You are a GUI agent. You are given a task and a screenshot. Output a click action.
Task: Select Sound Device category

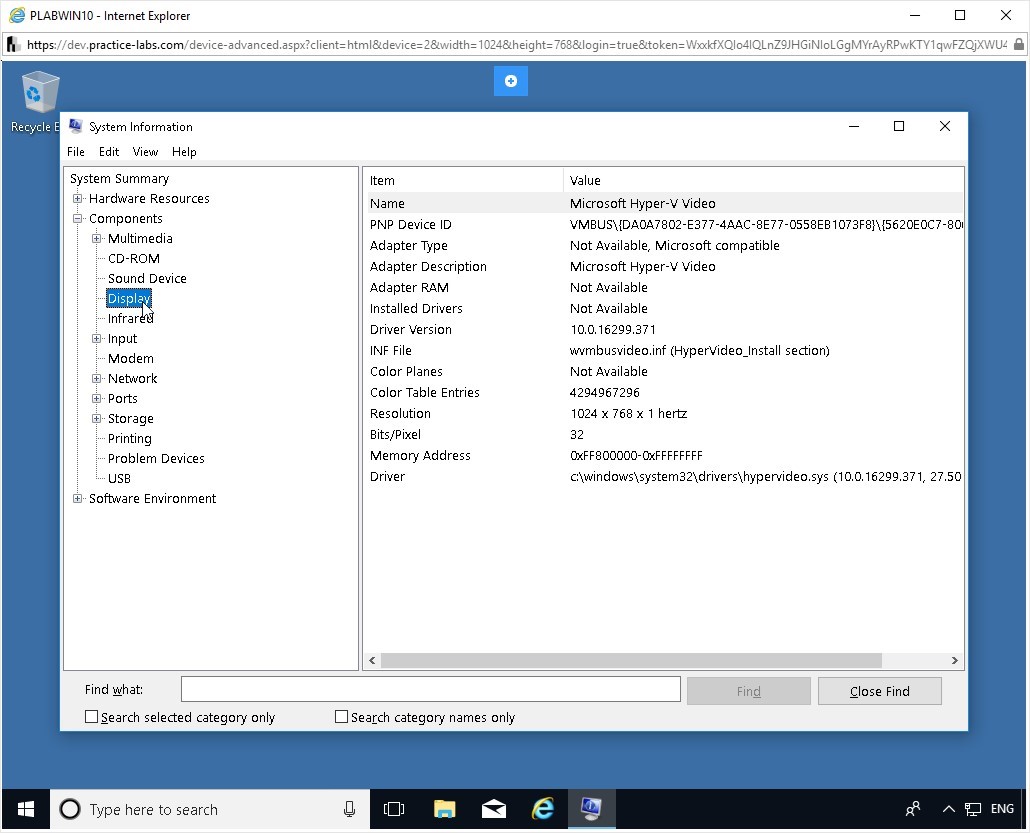[x=147, y=279]
